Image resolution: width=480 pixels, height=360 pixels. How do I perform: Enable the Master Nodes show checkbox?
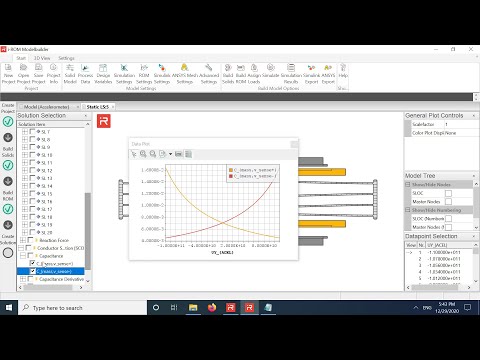tap(448, 202)
